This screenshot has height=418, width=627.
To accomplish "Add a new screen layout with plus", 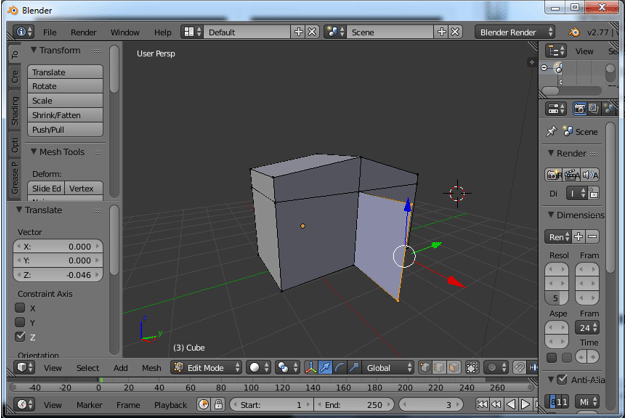I will [x=298, y=32].
